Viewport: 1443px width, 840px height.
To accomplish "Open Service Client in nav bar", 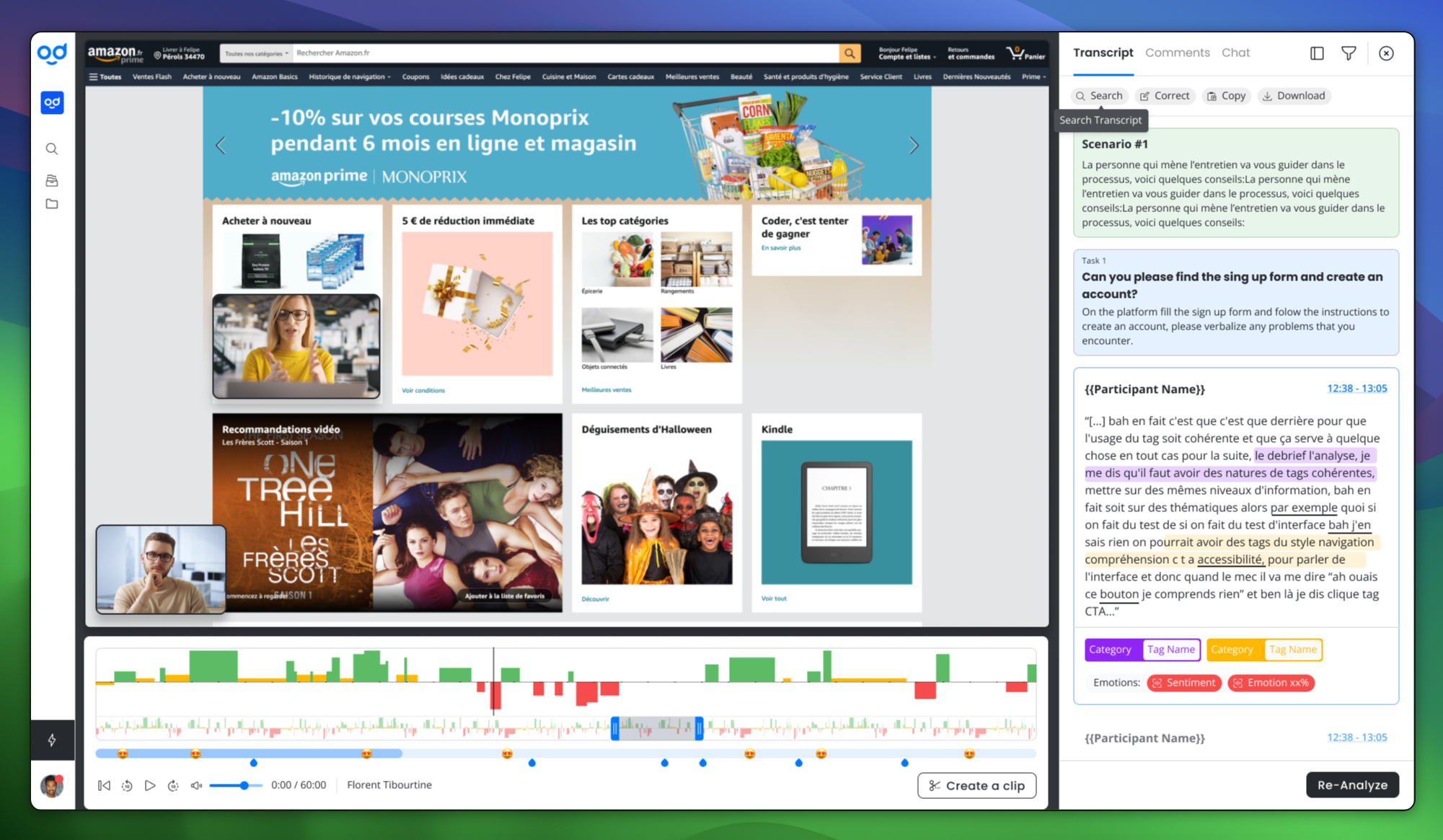I will coord(881,76).
